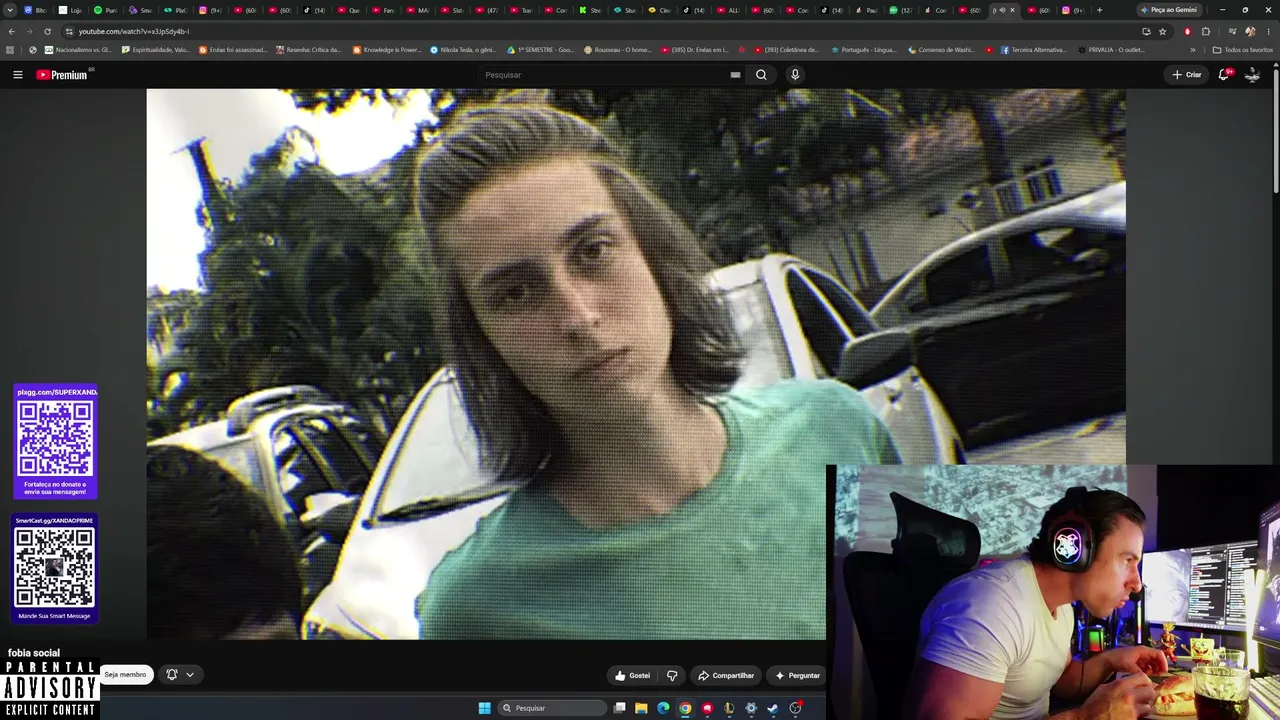Go to the YouTube Premium home logo

pyautogui.click(x=64, y=74)
